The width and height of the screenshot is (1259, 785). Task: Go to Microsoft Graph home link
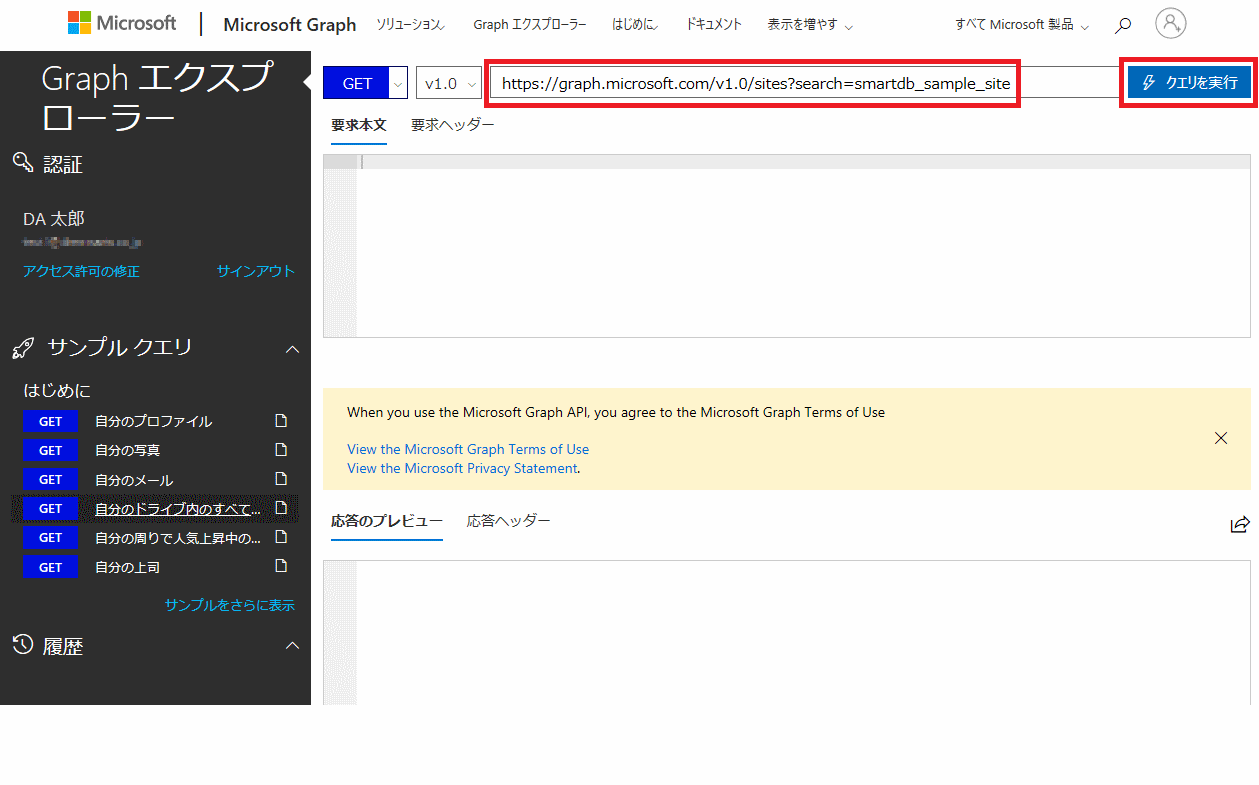click(x=290, y=25)
